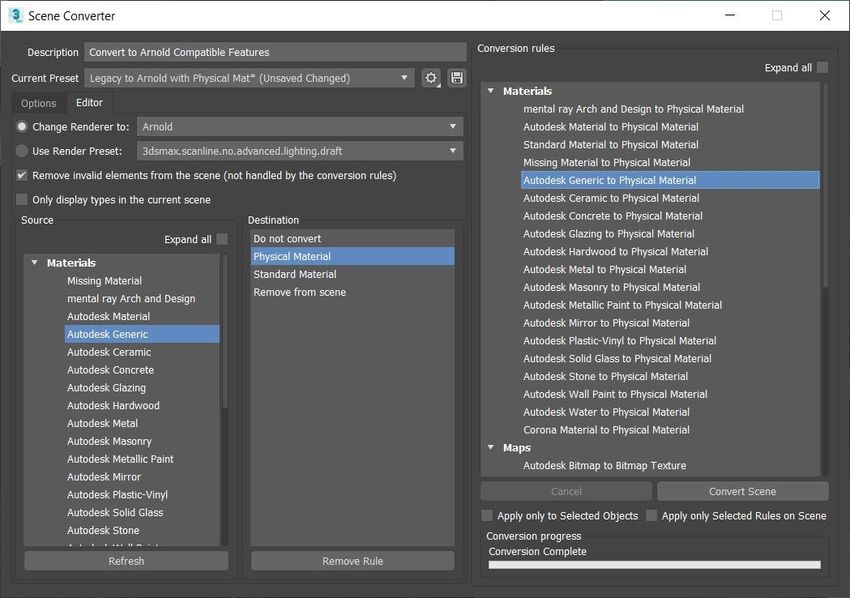Enable Apply only to Selected Objects
Viewport: 850px width, 598px height.
[x=487, y=515]
